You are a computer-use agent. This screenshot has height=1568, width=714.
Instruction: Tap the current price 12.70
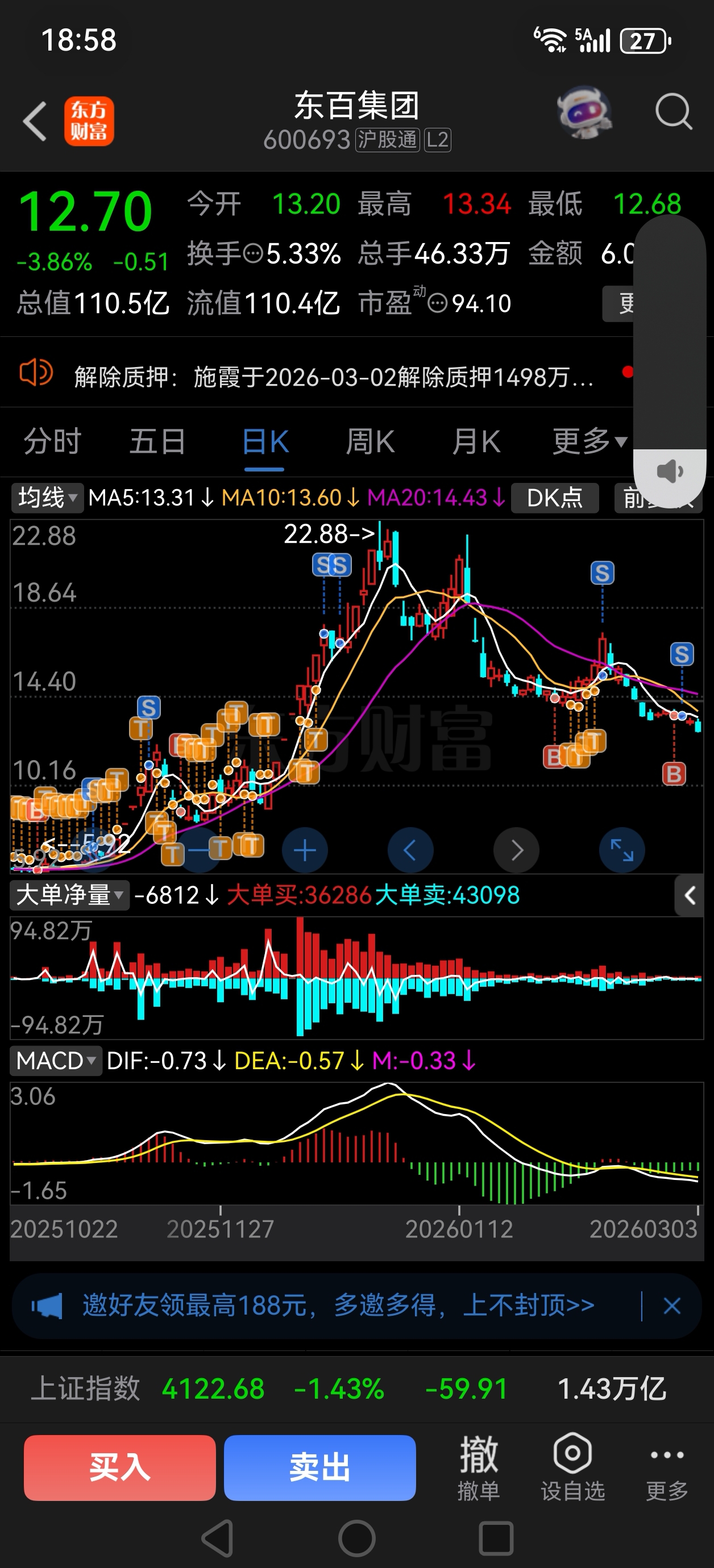click(x=85, y=211)
